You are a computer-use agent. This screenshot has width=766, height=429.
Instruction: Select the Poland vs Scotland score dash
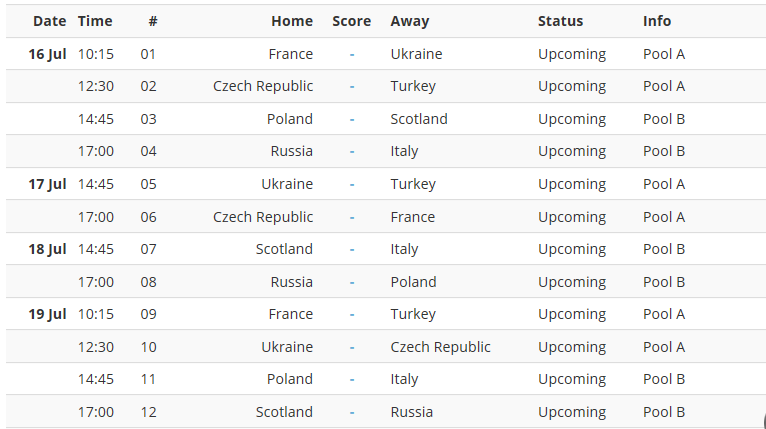tap(352, 119)
